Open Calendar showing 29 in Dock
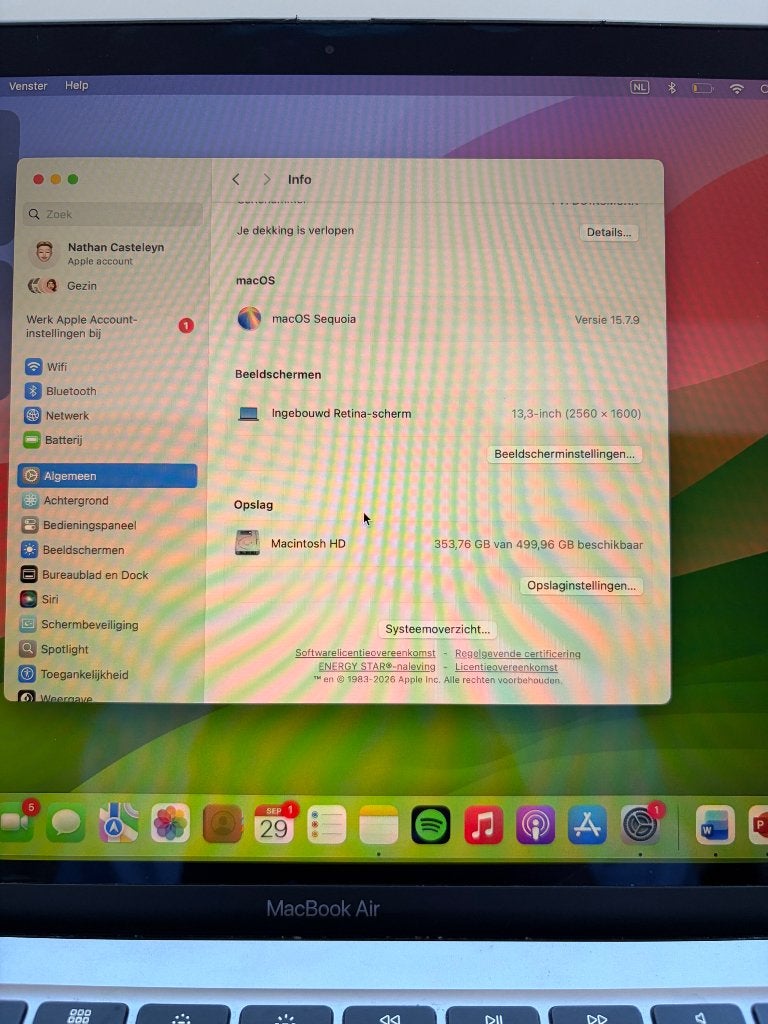The width and height of the screenshot is (768, 1024). tap(274, 824)
